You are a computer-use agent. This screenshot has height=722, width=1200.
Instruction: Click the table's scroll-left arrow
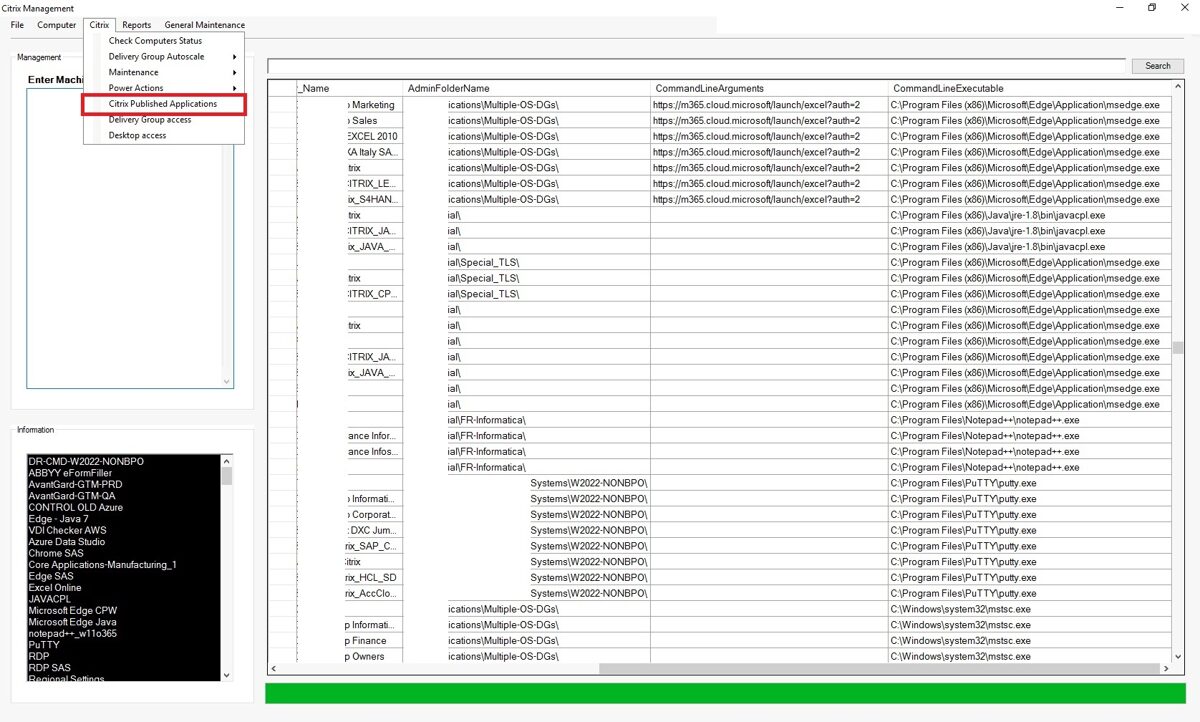pos(274,668)
